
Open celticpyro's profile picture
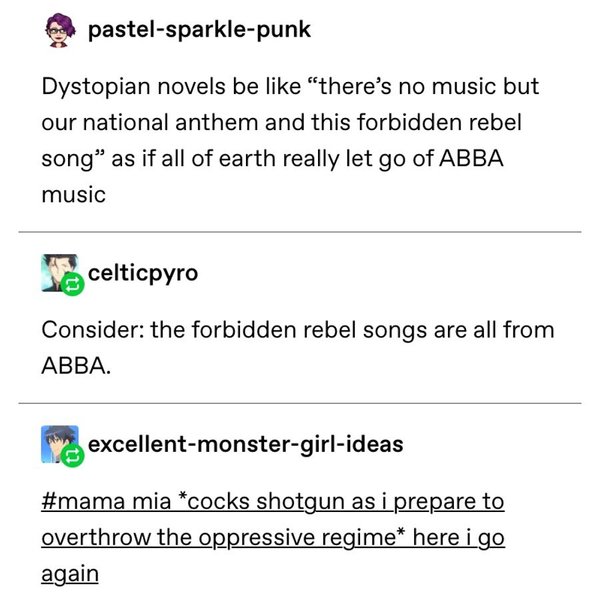click(x=57, y=270)
